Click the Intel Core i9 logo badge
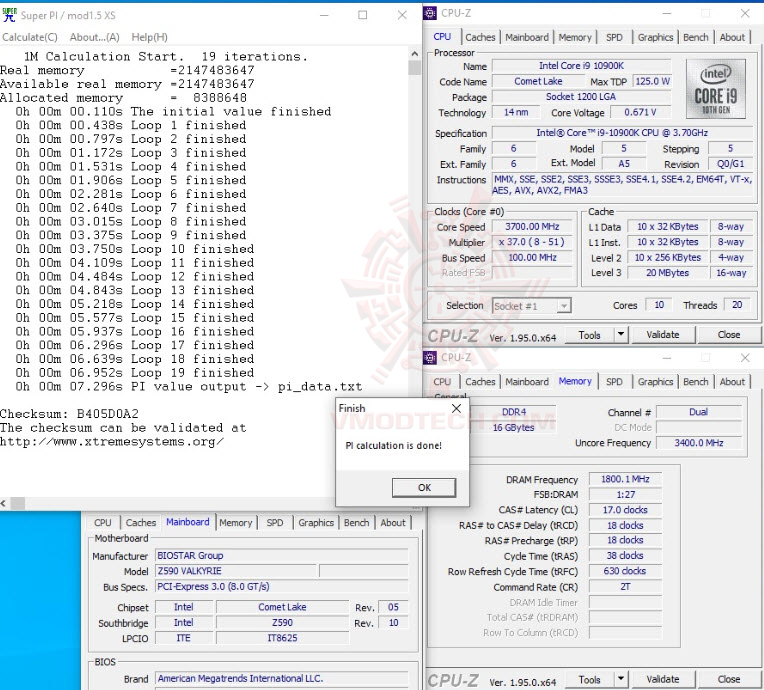Screen dimensions: 764x690 [715, 89]
